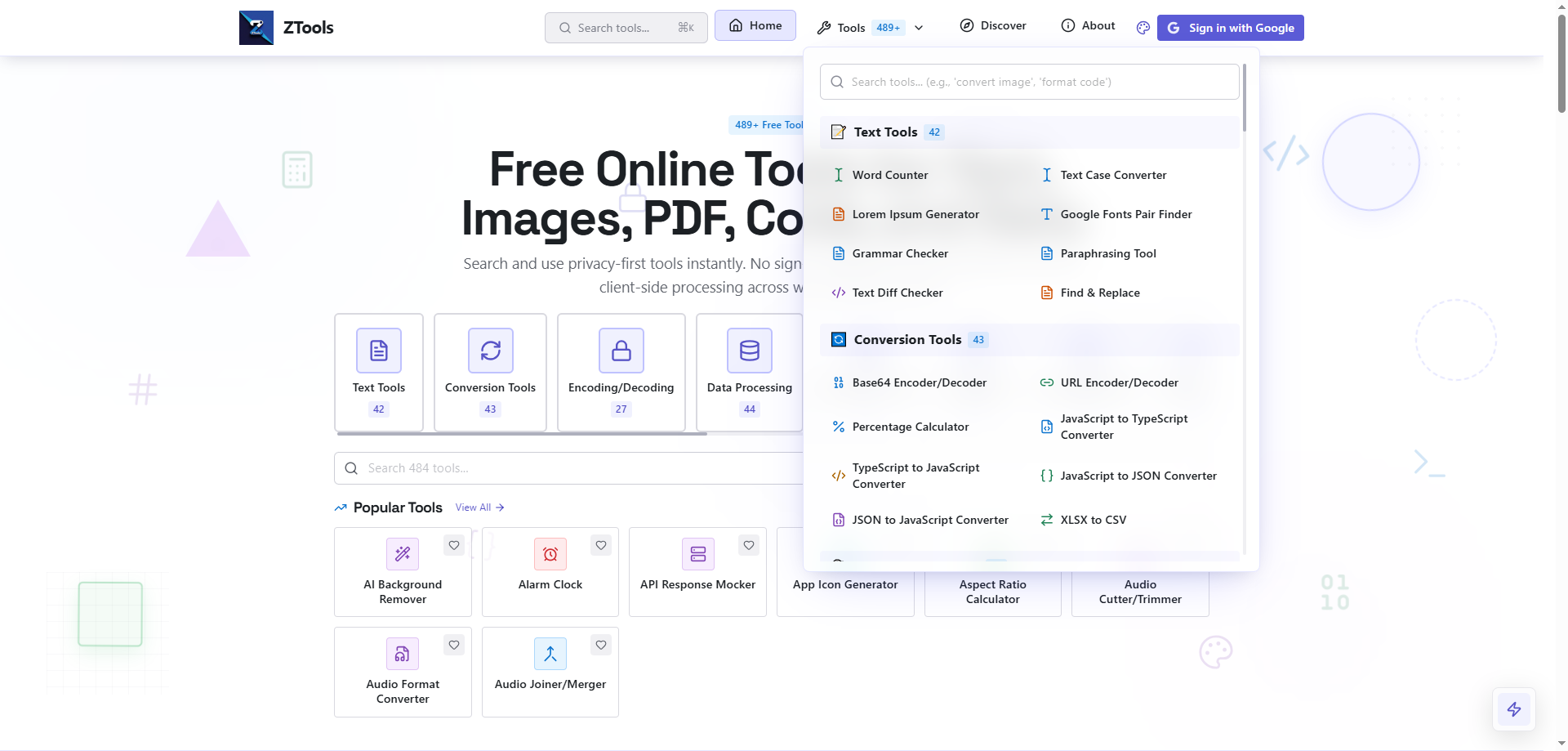Click the Alarm Clock tool icon
Viewport: 1568px width, 751px height.
click(550, 554)
